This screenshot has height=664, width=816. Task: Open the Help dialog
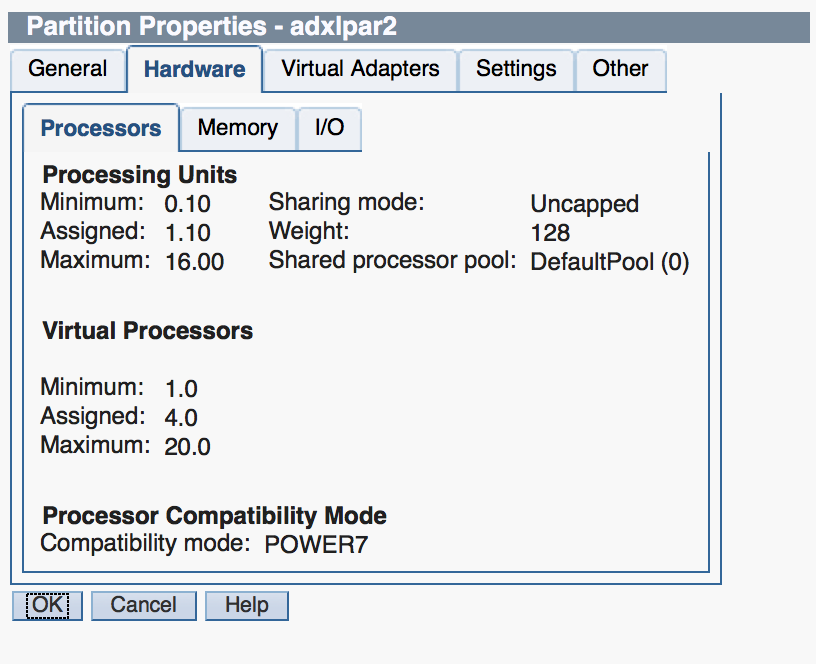point(246,605)
